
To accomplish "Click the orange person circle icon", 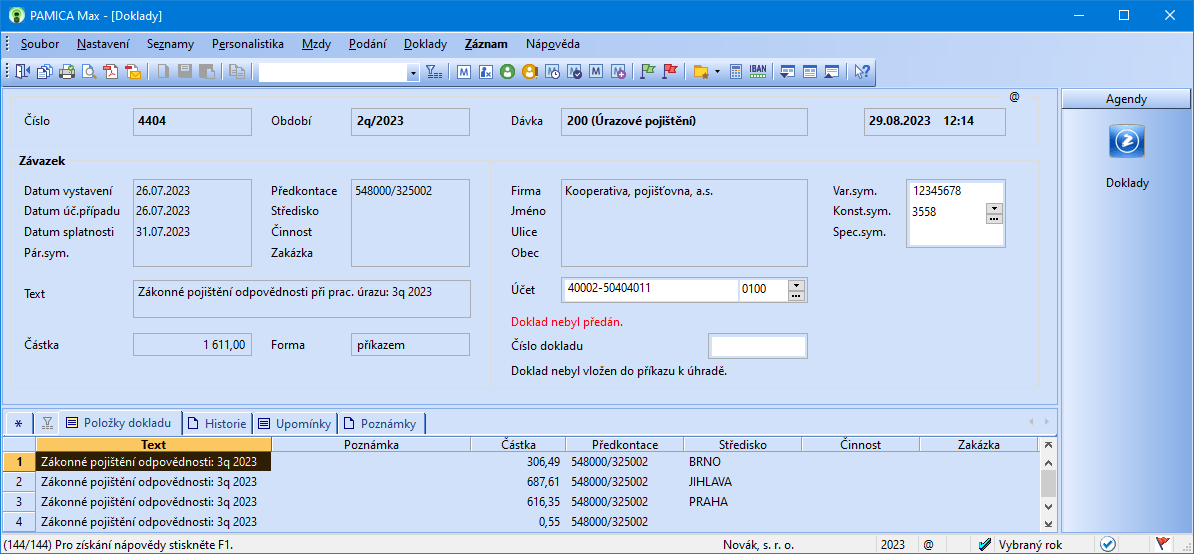I will (530, 72).
